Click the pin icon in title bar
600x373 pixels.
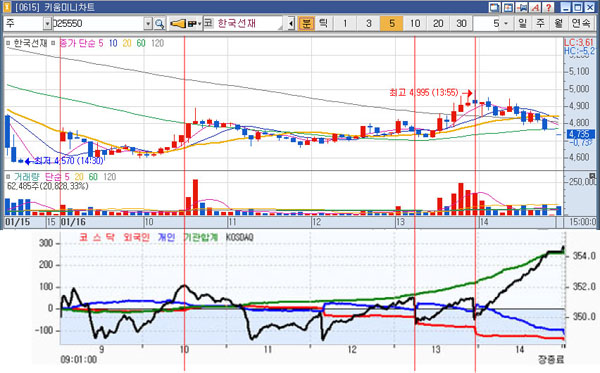(x=522, y=7)
